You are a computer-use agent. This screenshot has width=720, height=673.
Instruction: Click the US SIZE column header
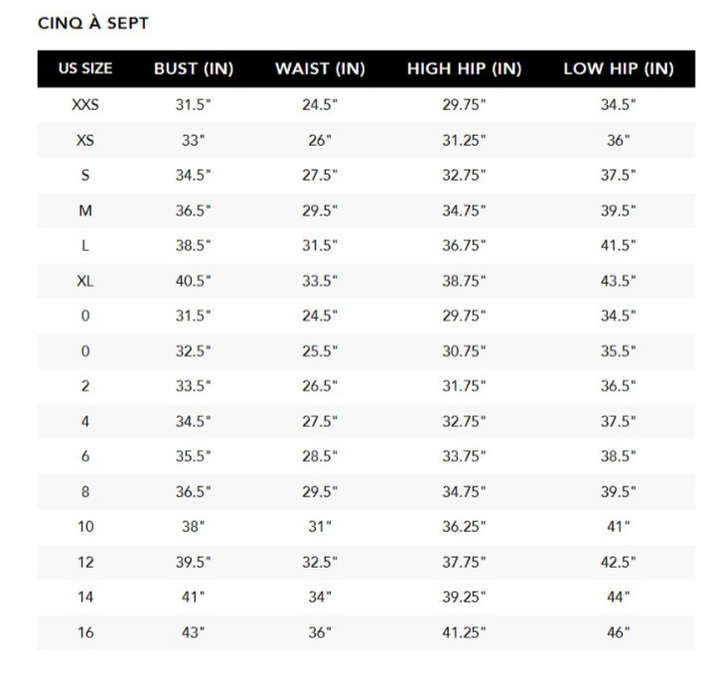tap(85, 69)
